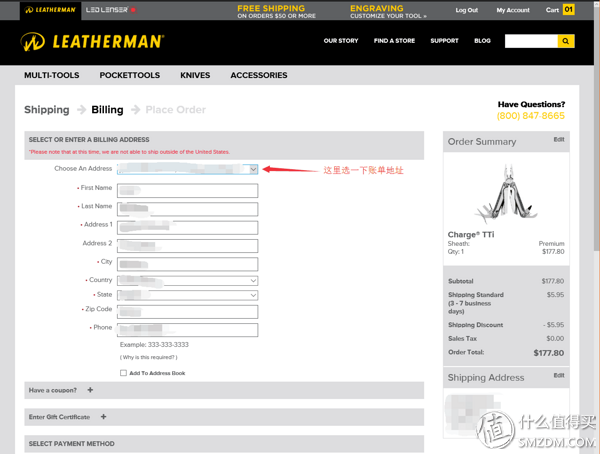This screenshot has height=454, width=600.
Task: Open the MULTI-TOOLS menu
Action: [x=52, y=75]
